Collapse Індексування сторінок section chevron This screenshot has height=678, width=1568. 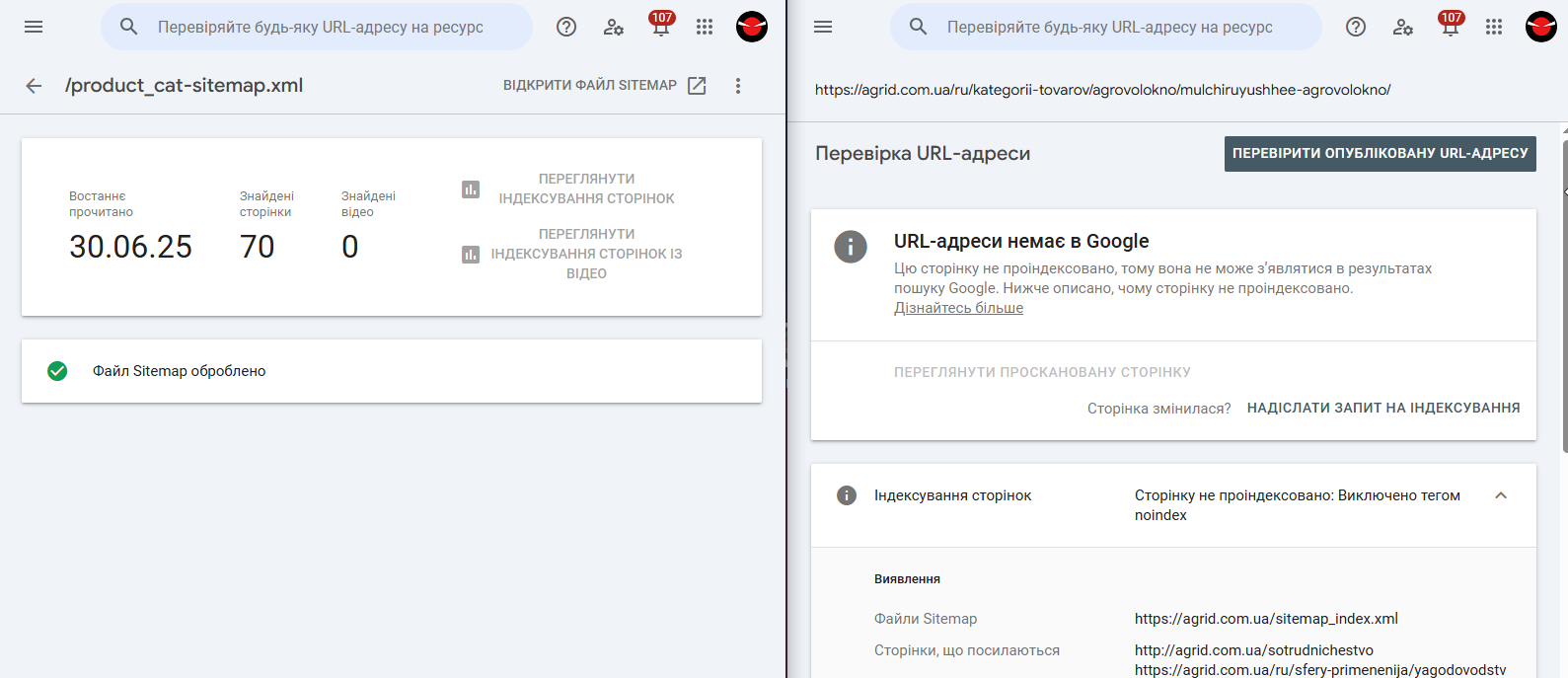1501,495
